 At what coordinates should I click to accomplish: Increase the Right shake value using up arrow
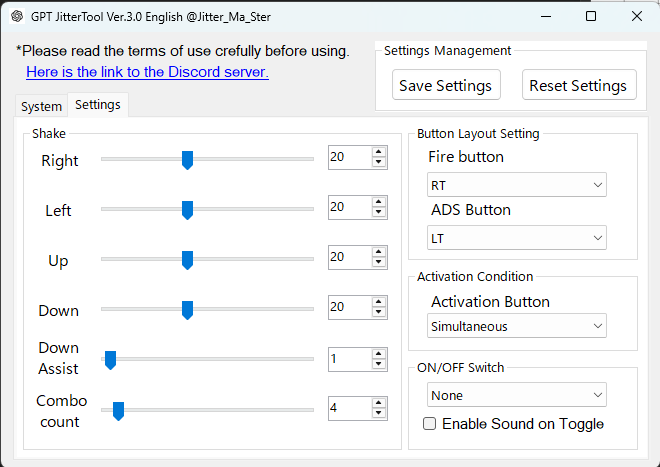coord(378,152)
